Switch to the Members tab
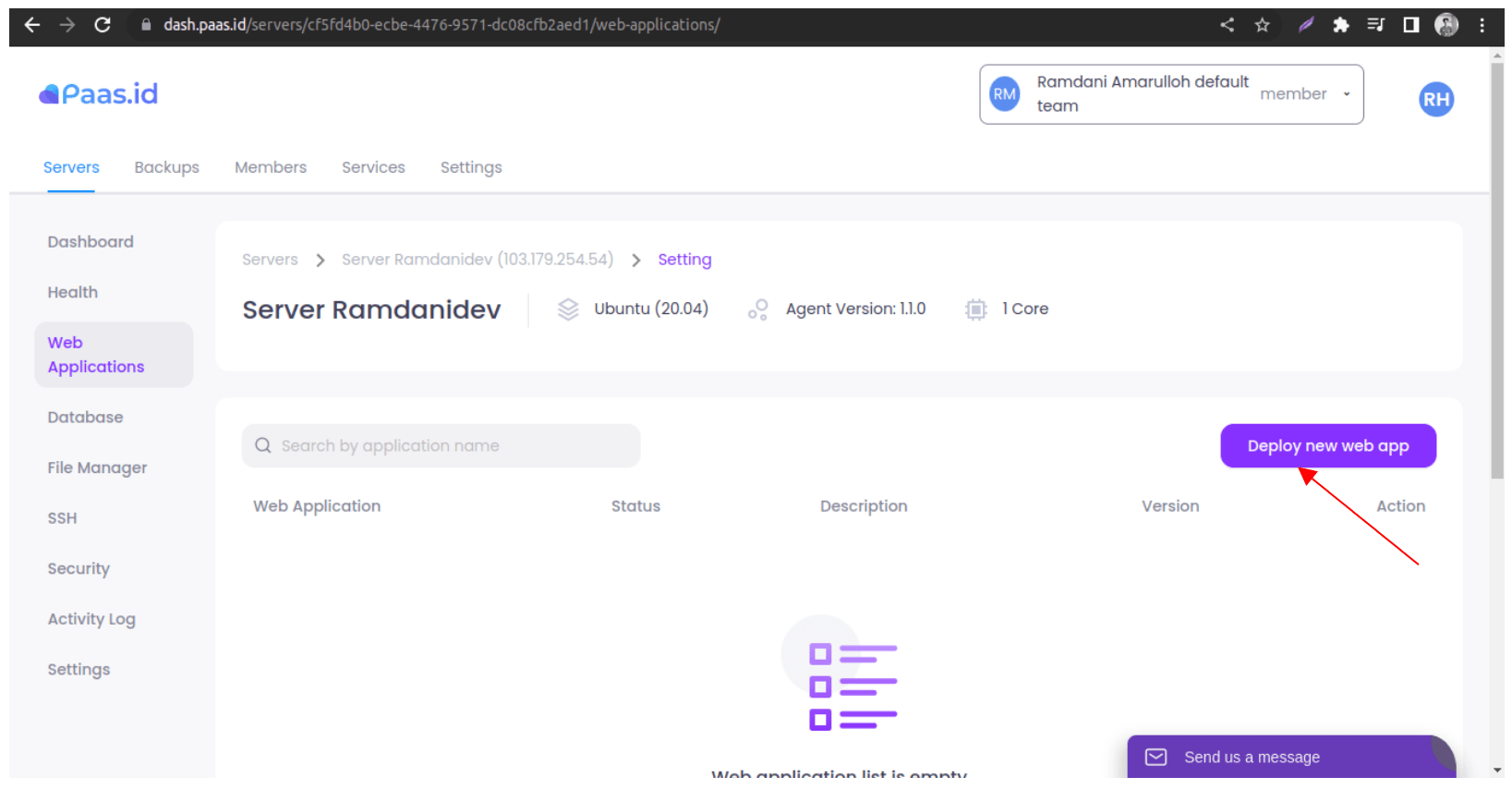This screenshot has width=1512, height=789. point(270,167)
